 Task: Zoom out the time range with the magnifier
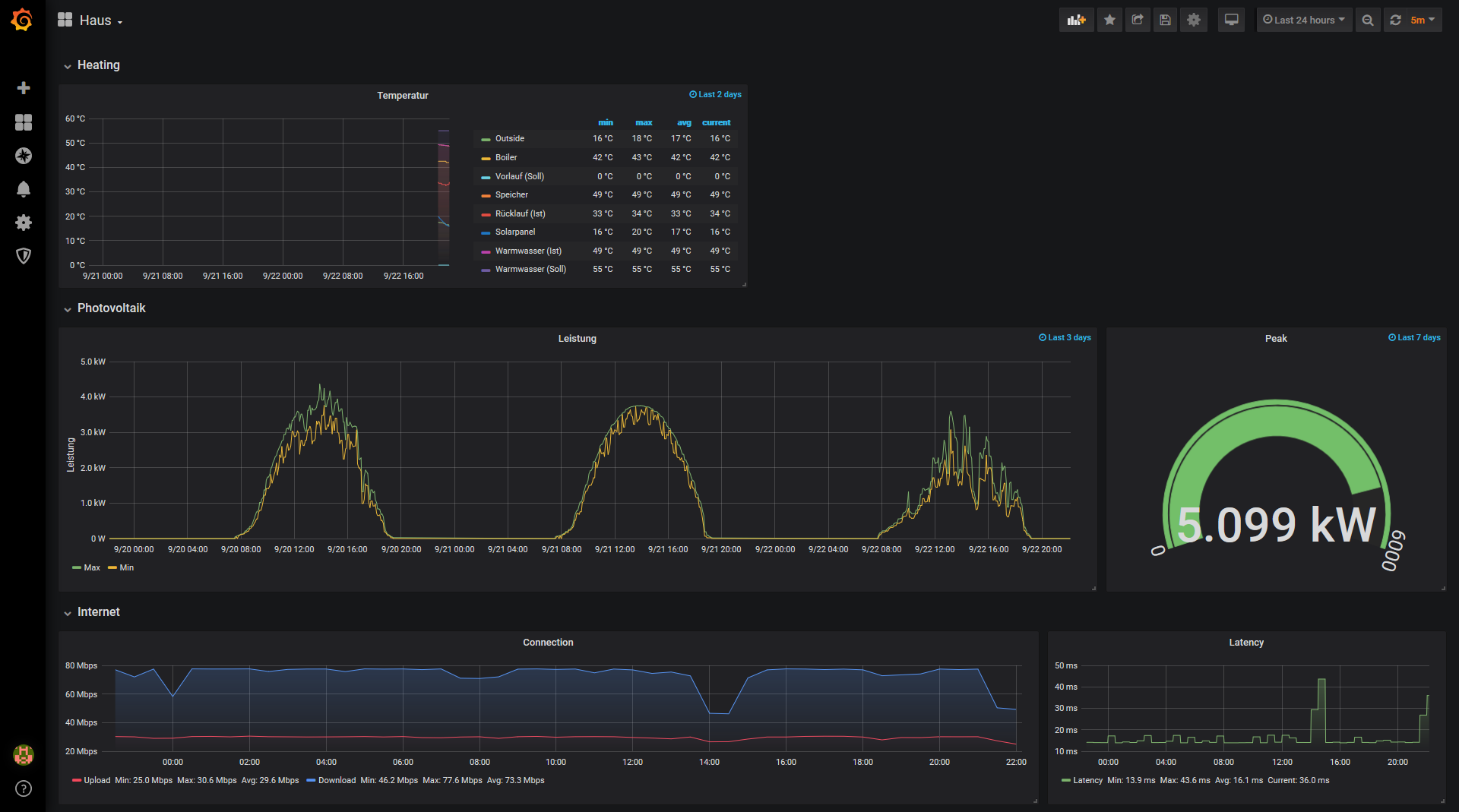pyautogui.click(x=1368, y=20)
